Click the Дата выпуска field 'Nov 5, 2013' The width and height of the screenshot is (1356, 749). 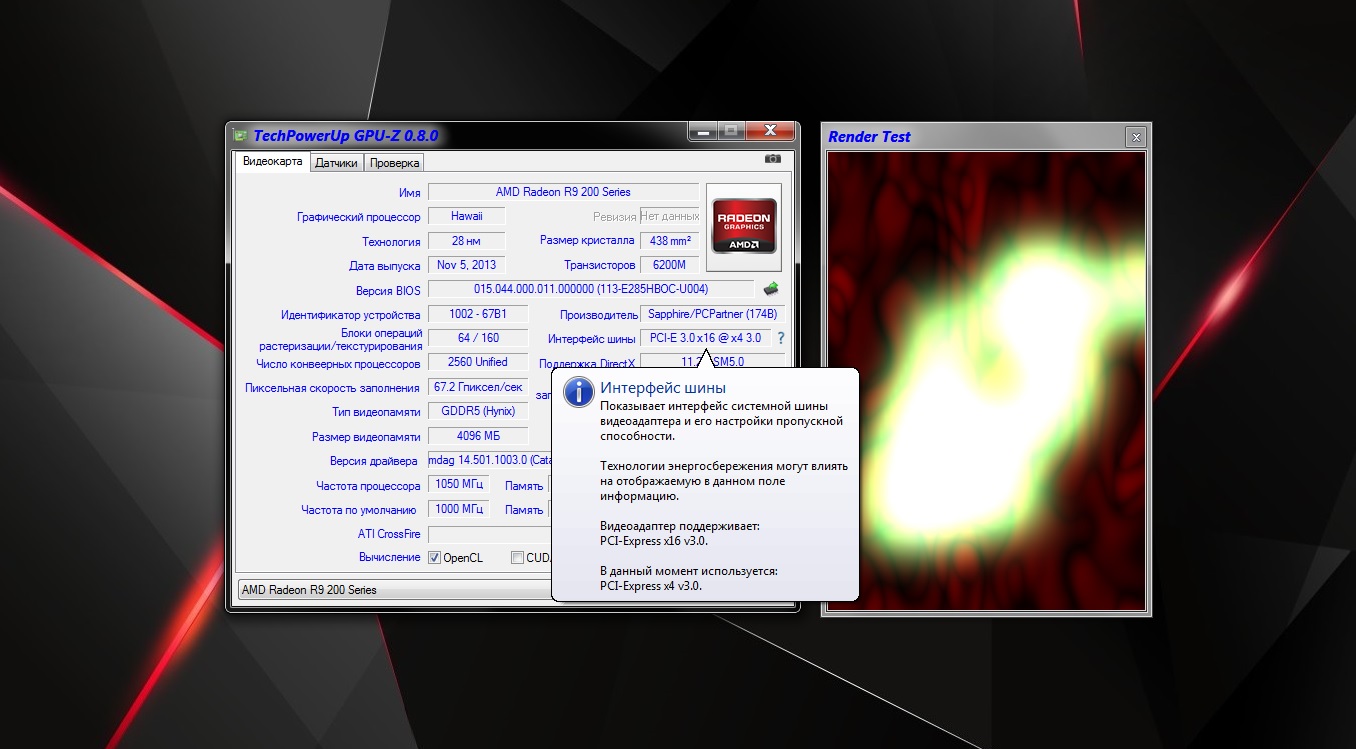467,266
